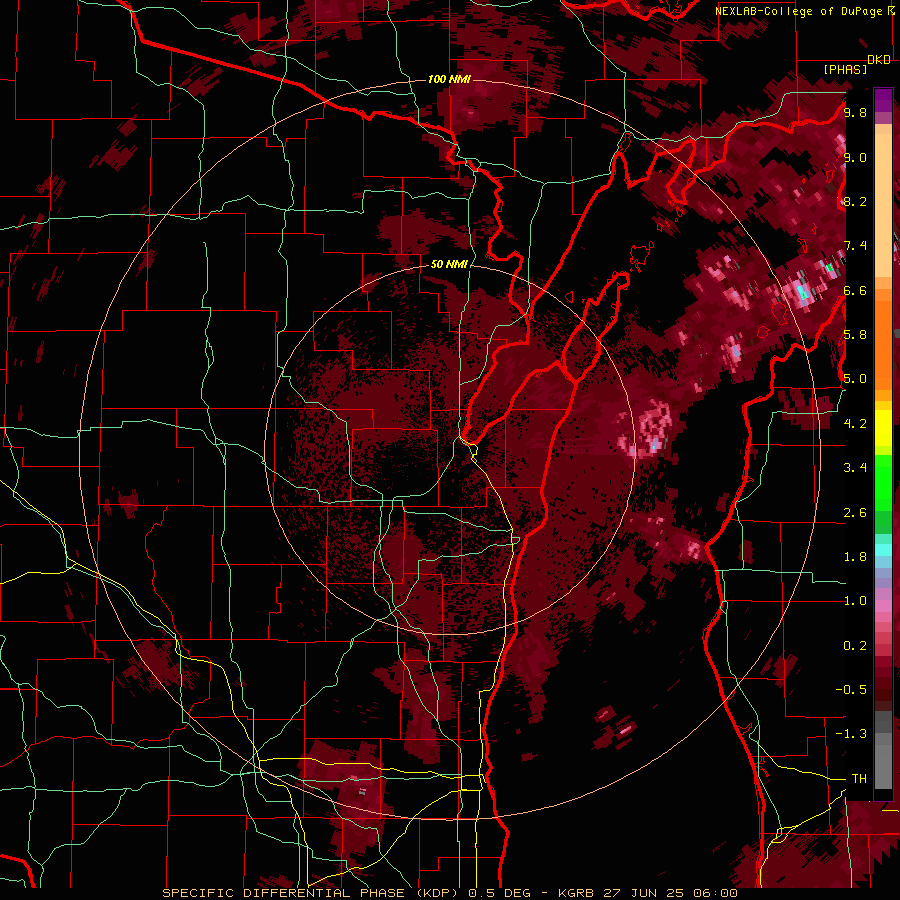This screenshot has height=900, width=900.
Task: Click the DKD label above the legend
Action: 879,59
